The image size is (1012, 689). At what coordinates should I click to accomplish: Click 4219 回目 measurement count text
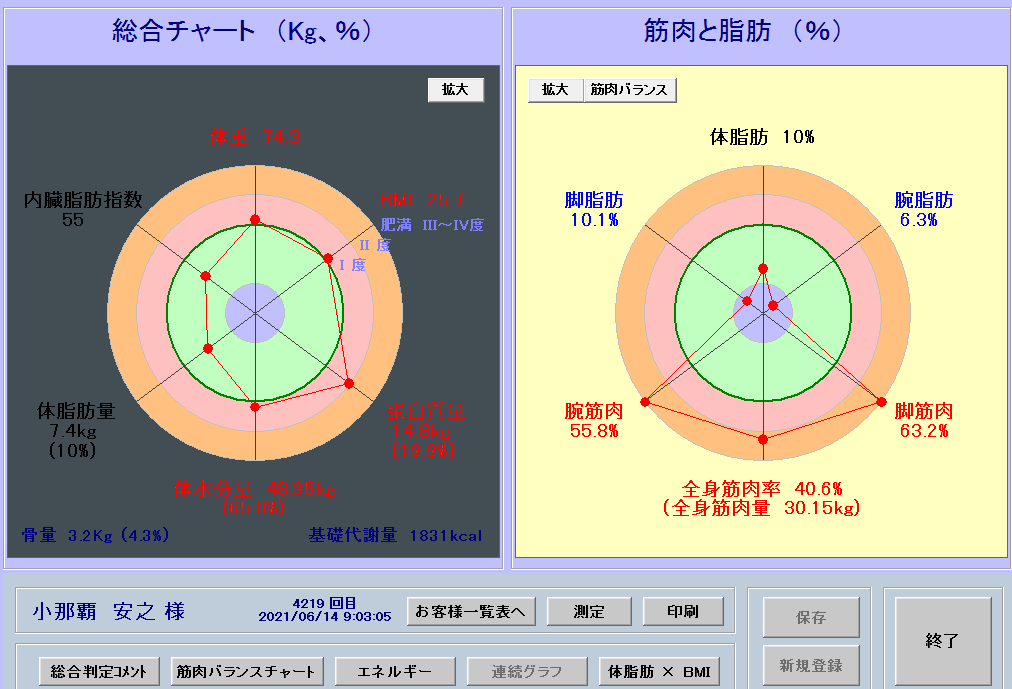pyautogui.click(x=325, y=603)
